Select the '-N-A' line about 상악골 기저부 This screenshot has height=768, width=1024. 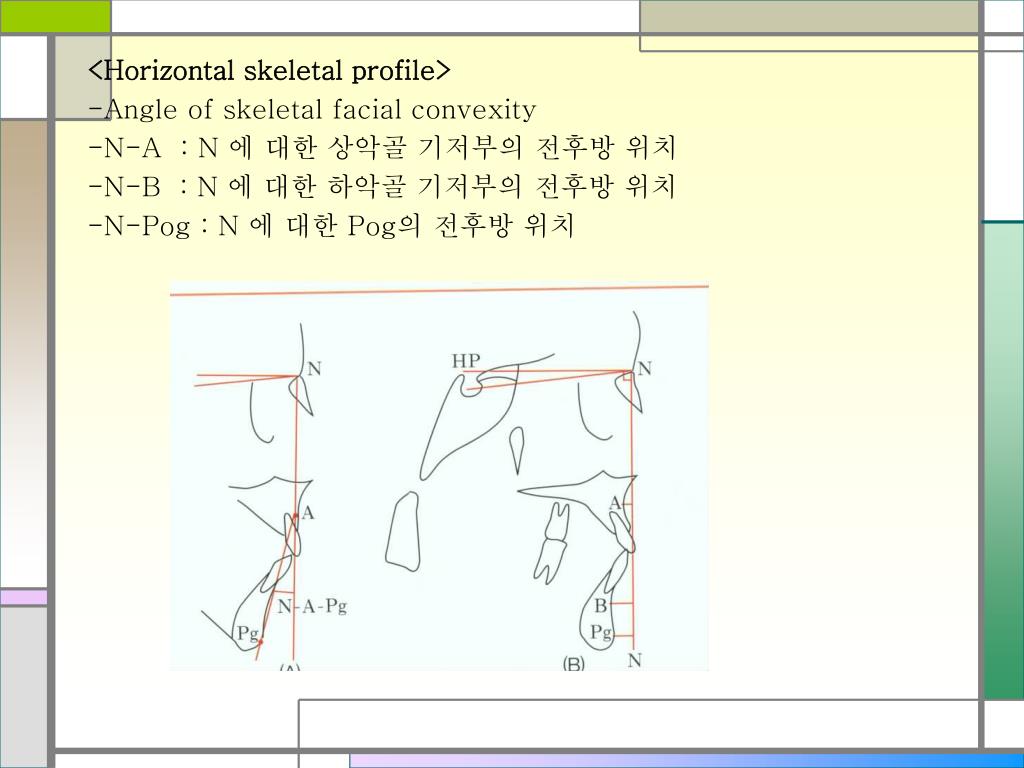click(x=382, y=148)
